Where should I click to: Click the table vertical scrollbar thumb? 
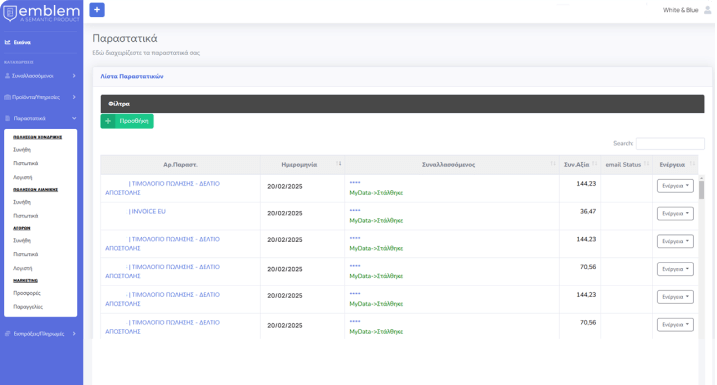click(x=701, y=189)
